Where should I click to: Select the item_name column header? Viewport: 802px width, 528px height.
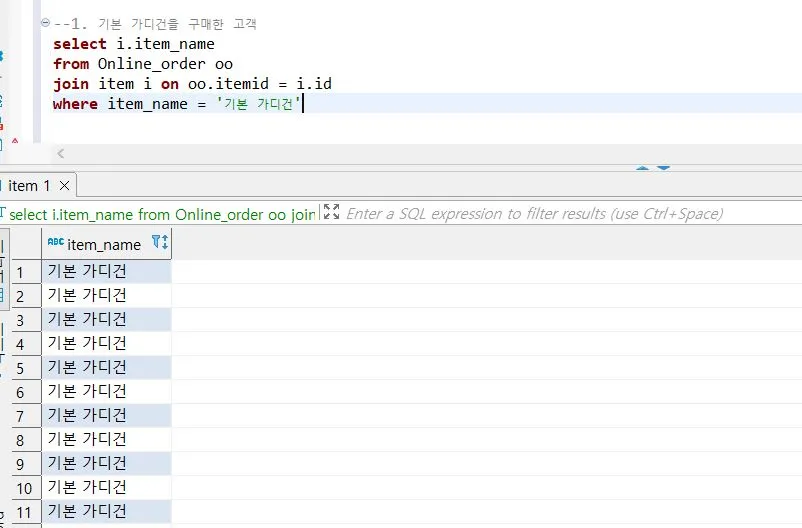coord(106,244)
